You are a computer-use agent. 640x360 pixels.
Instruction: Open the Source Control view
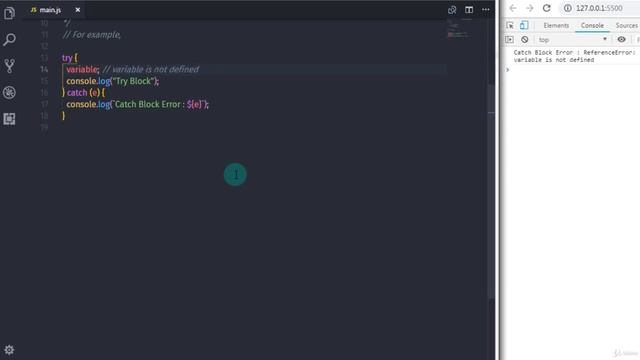coord(9,66)
